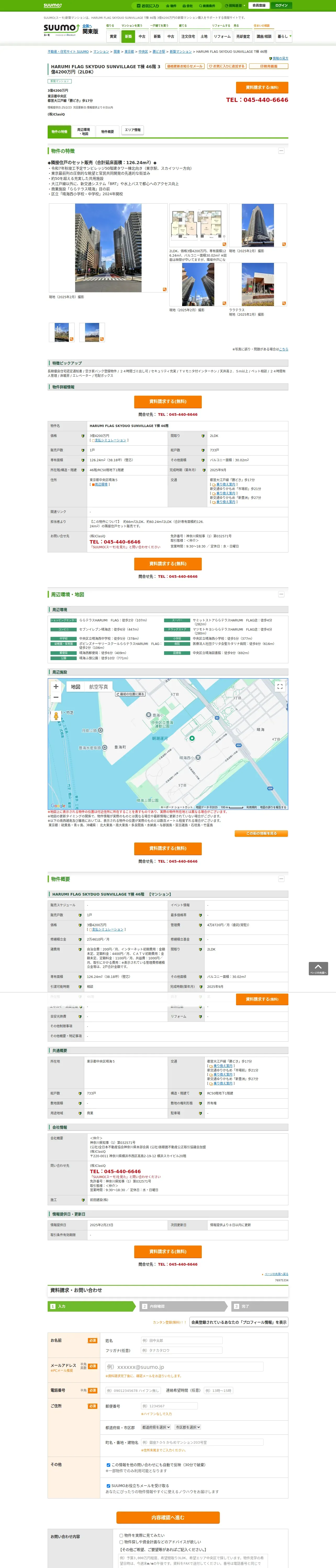Screen dimensions: 336x1568
Task: Open 検索条件 in the top header
Action: (x=207, y=5)
